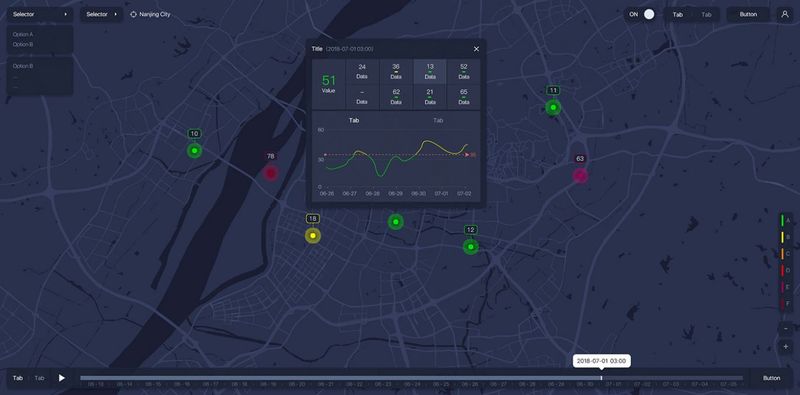Toggle legend category B yellow indicator

coord(782,237)
